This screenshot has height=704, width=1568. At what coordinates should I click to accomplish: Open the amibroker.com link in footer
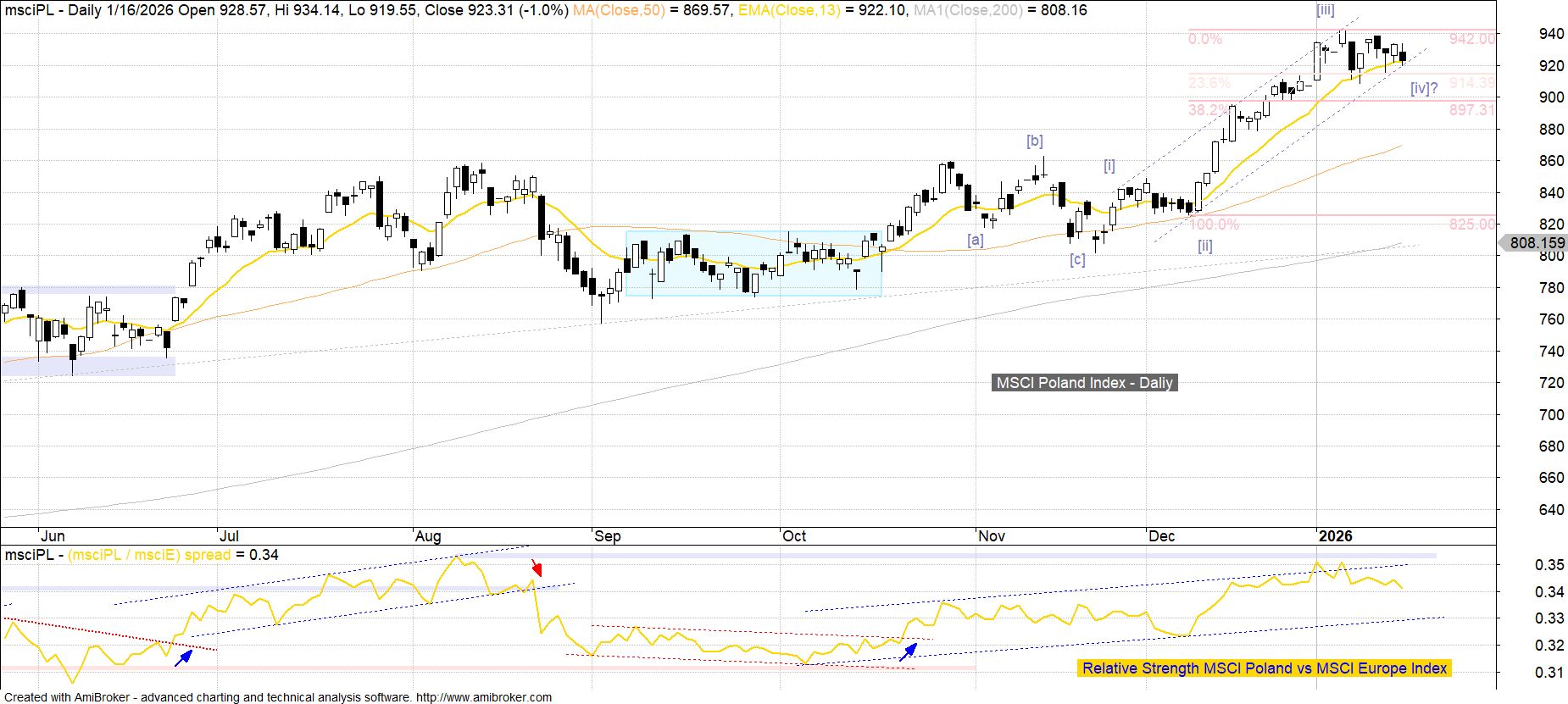[483, 697]
